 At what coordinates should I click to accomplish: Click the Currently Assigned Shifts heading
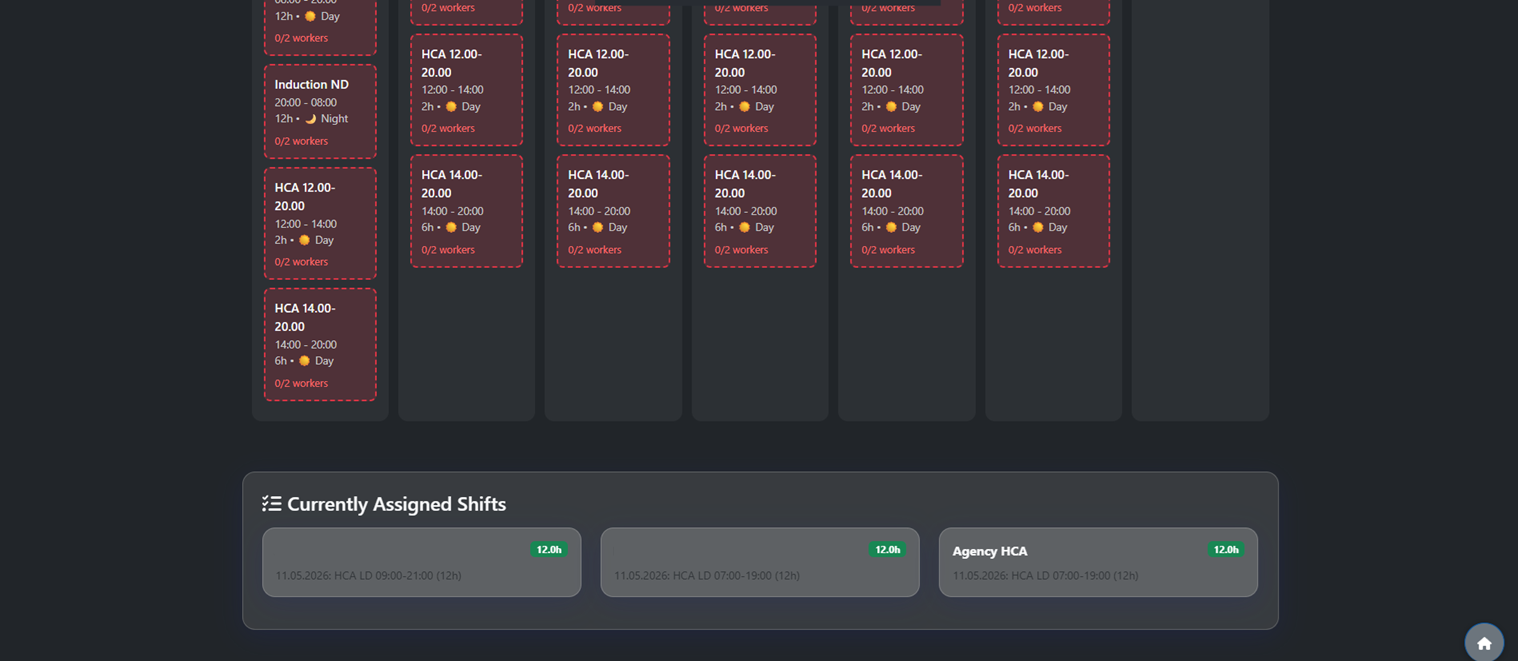pos(396,504)
